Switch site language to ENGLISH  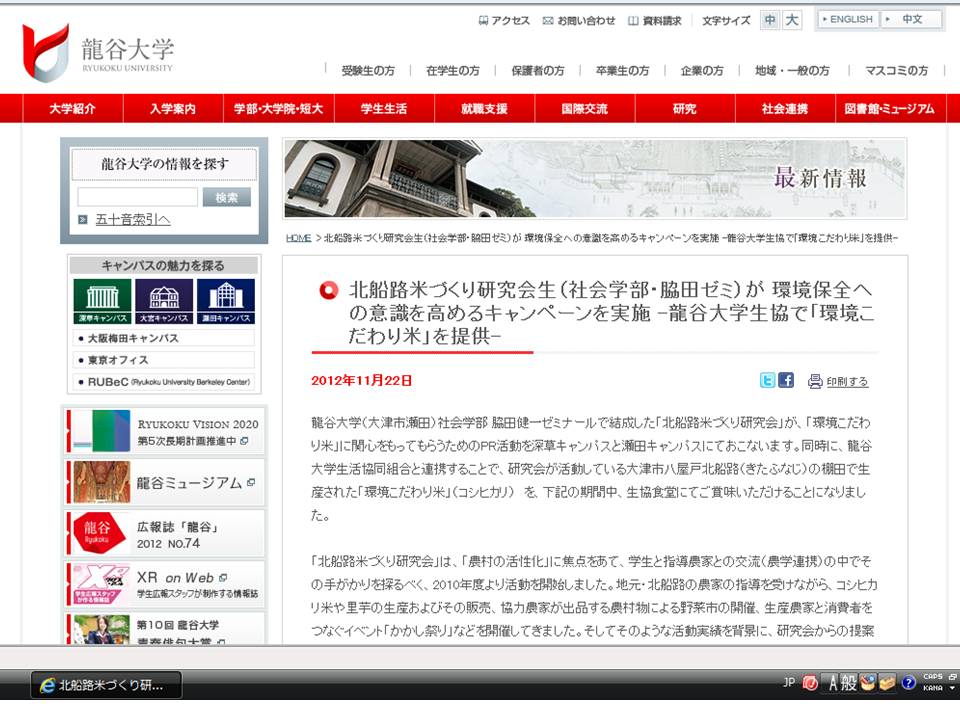point(847,20)
